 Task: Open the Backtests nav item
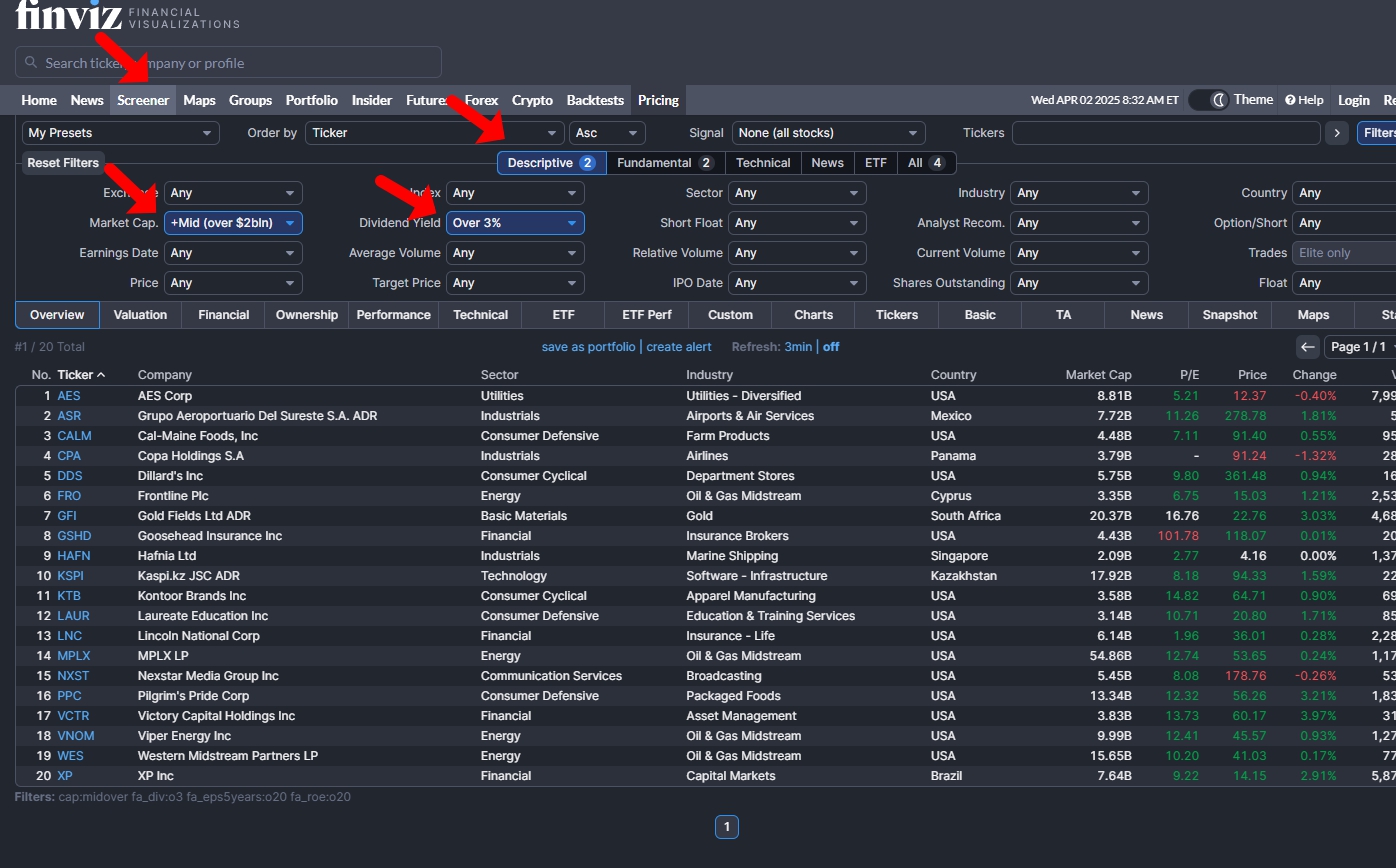pyautogui.click(x=595, y=100)
